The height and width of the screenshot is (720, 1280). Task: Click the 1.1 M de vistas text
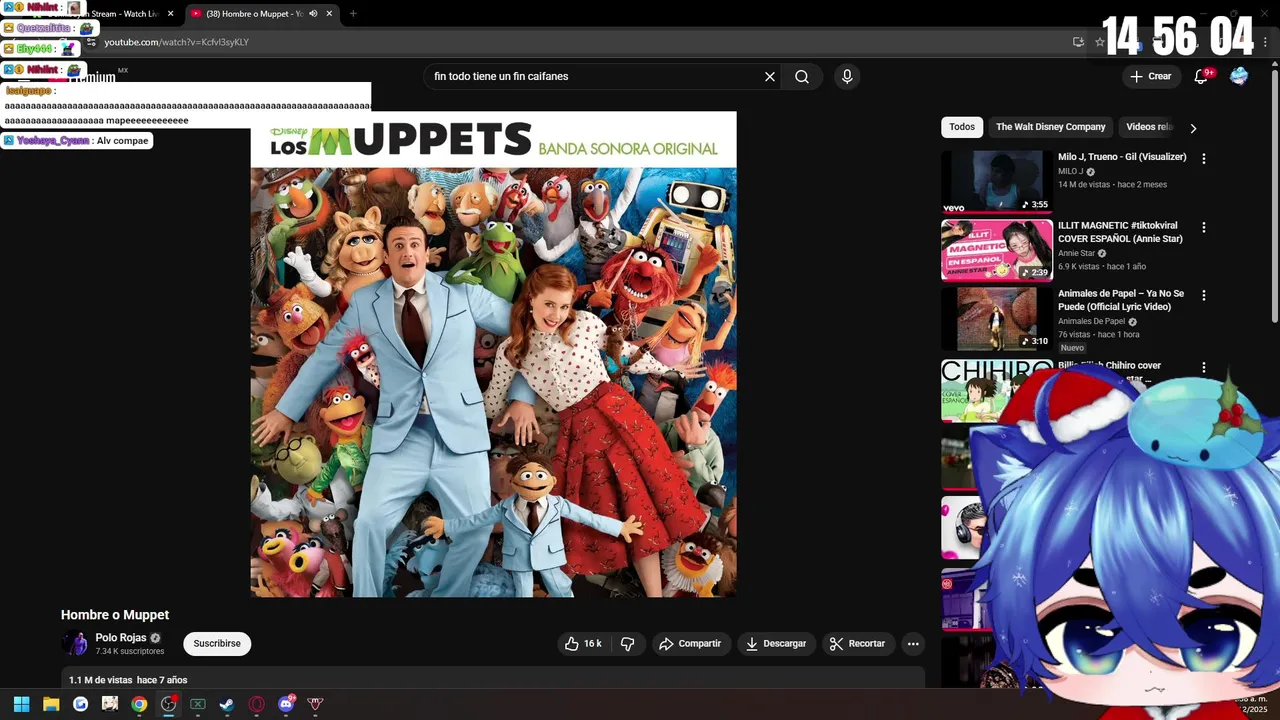coord(100,680)
